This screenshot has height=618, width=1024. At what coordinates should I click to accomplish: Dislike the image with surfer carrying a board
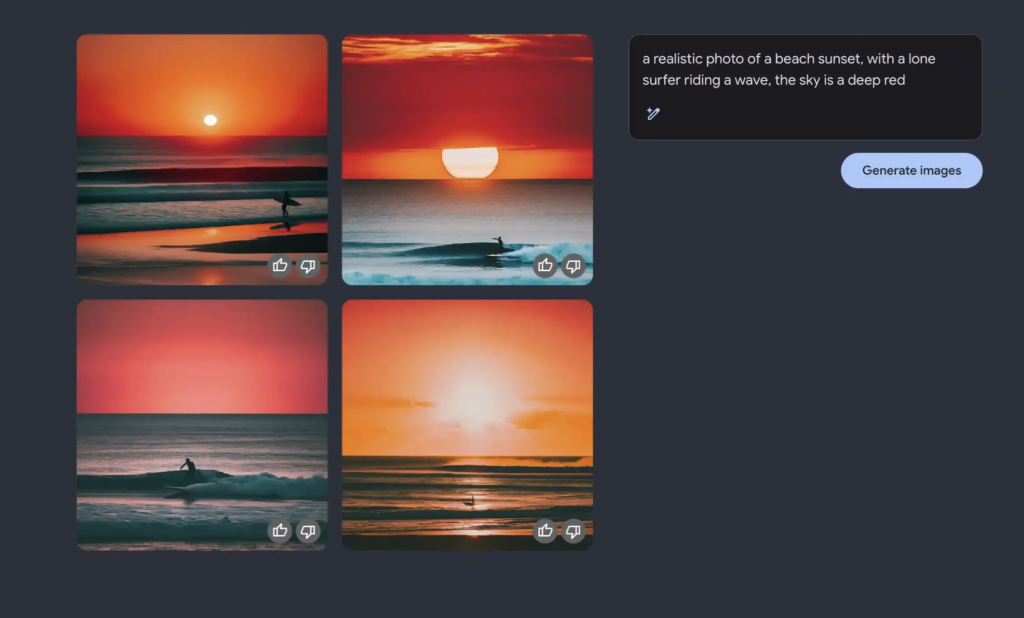tap(308, 265)
